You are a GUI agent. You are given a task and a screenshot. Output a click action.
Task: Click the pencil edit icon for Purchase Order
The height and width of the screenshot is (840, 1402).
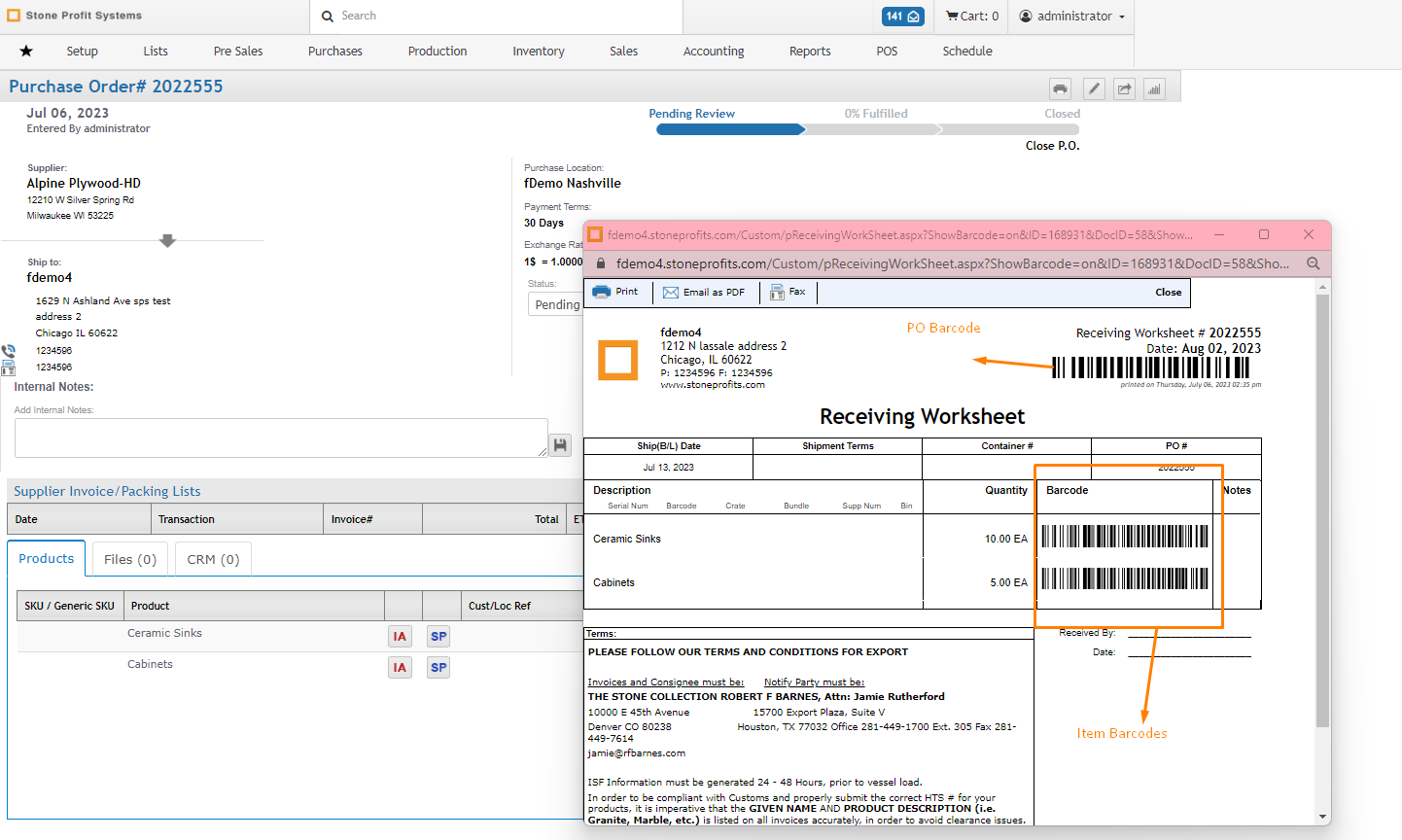tap(1094, 88)
